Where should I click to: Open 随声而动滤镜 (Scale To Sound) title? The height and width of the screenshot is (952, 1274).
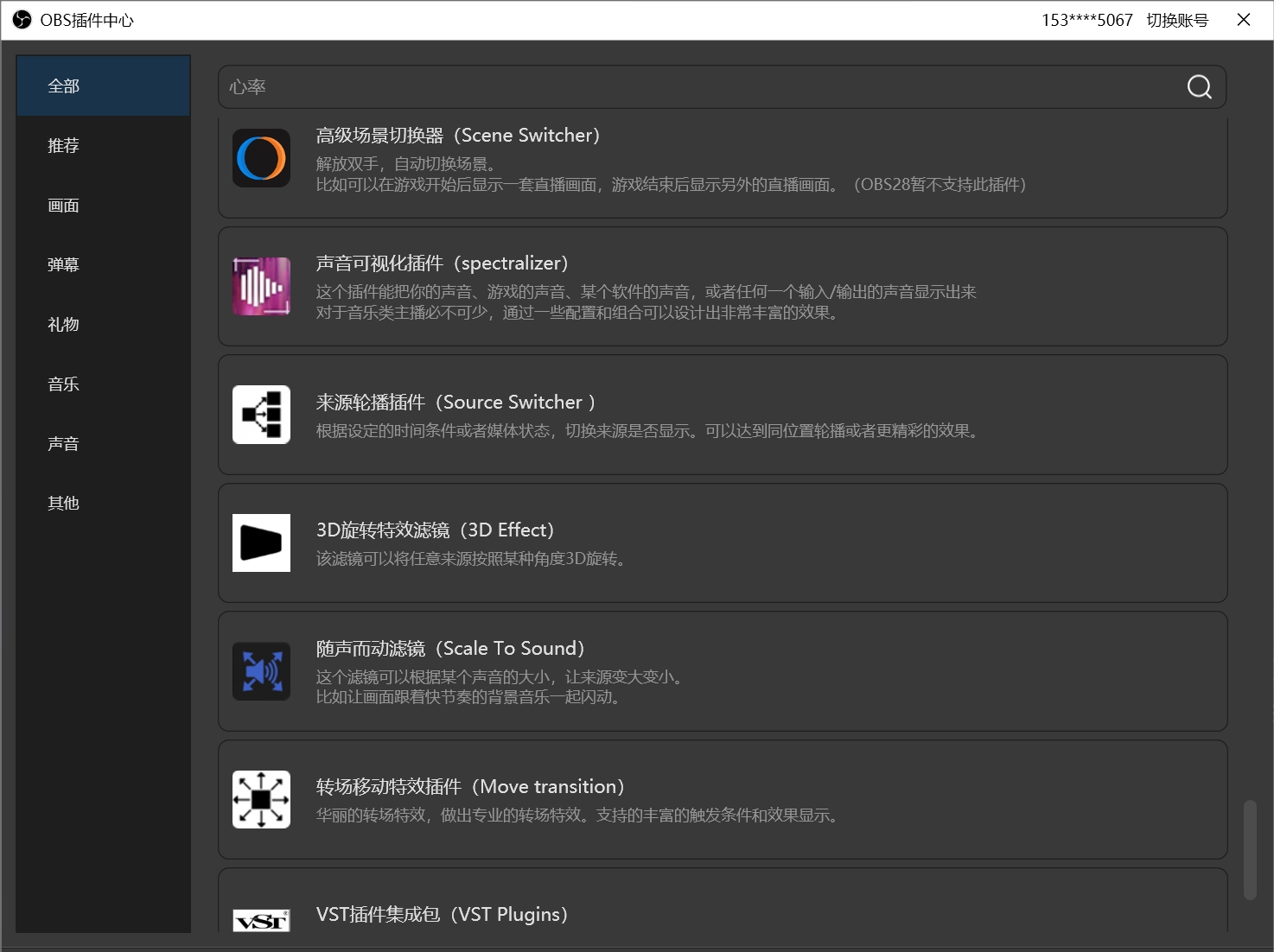[450, 648]
